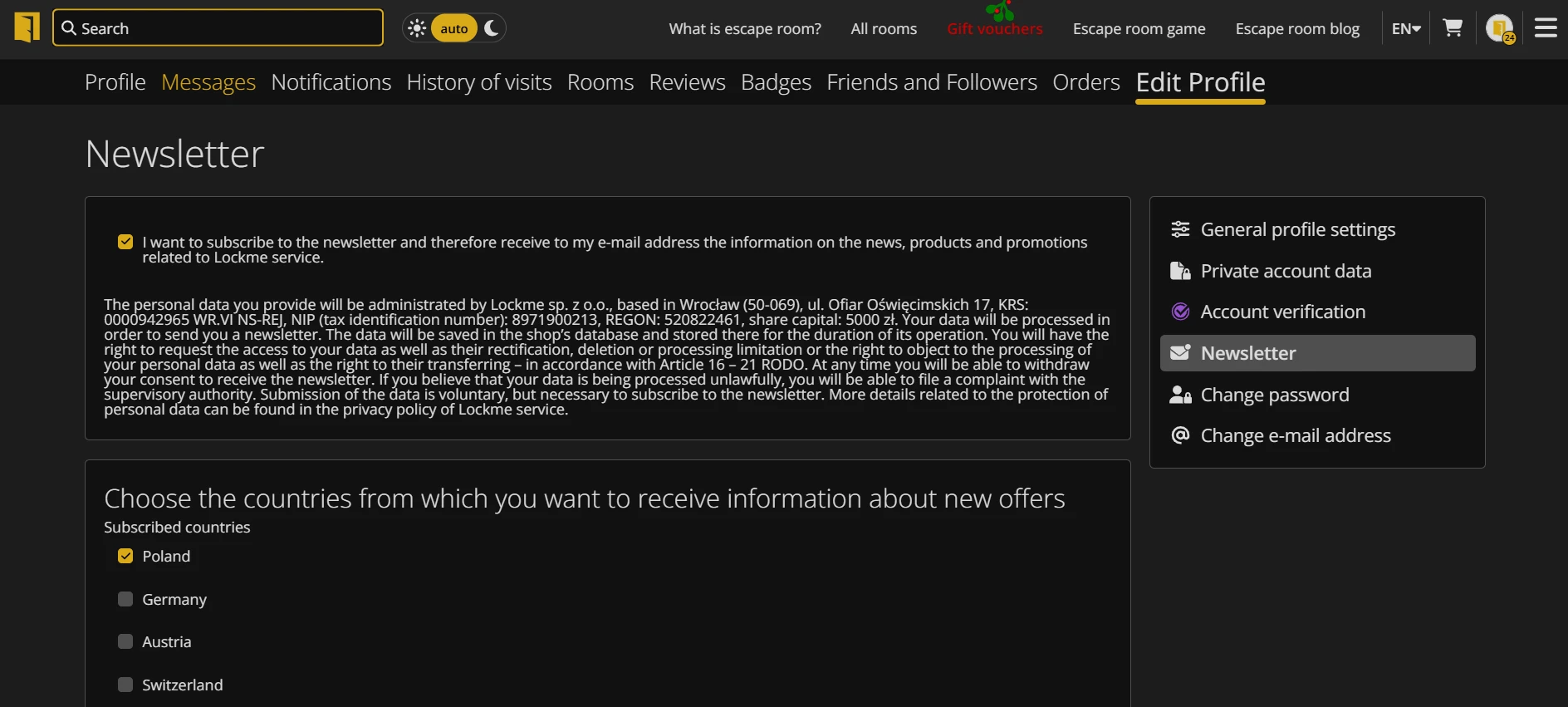Image resolution: width=1568 pixels, height=707 pixels.
Task: Open Account verification settings
Action: pos(1282,312)
